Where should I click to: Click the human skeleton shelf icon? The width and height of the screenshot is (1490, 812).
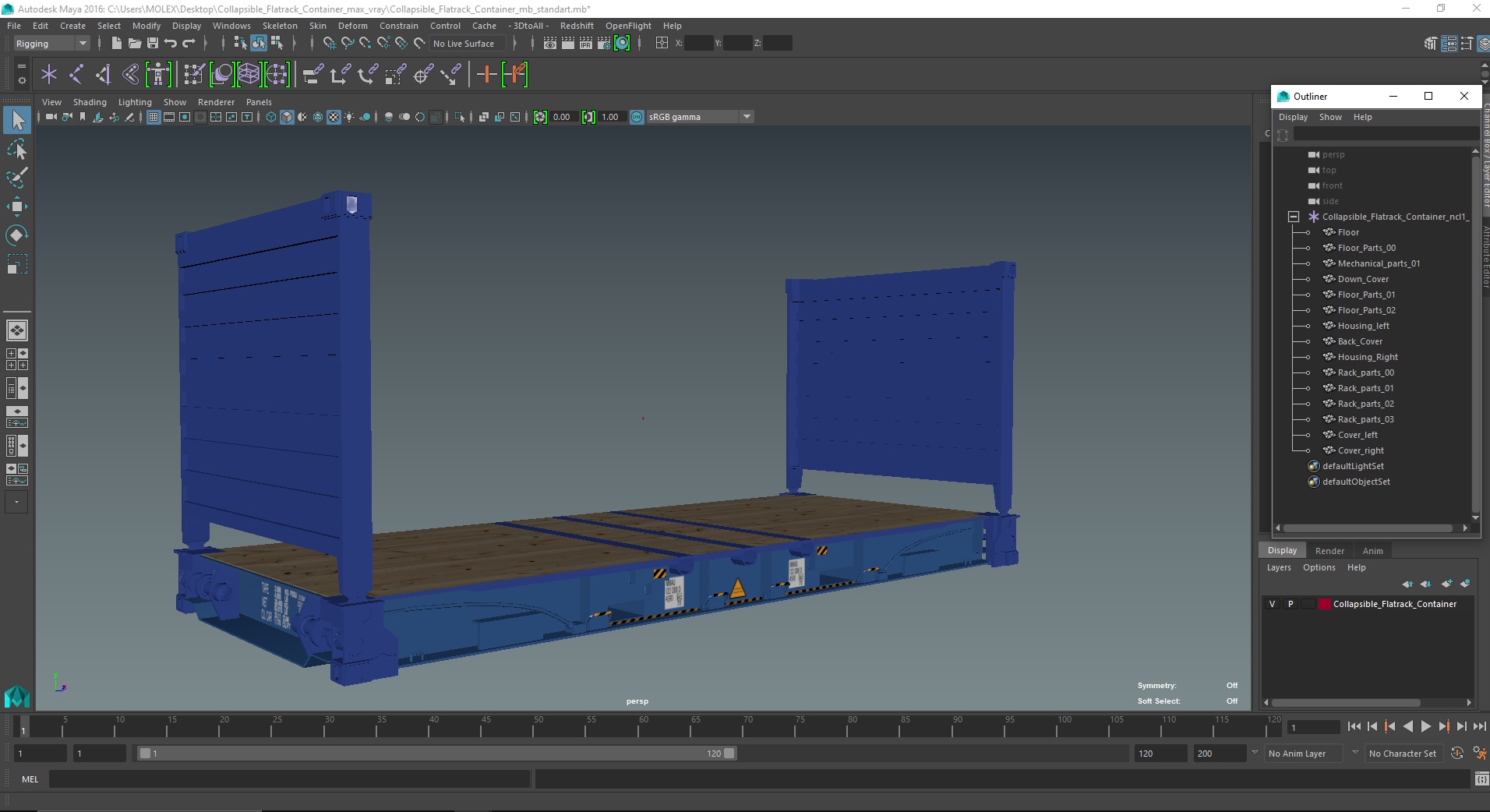[158, 75]
